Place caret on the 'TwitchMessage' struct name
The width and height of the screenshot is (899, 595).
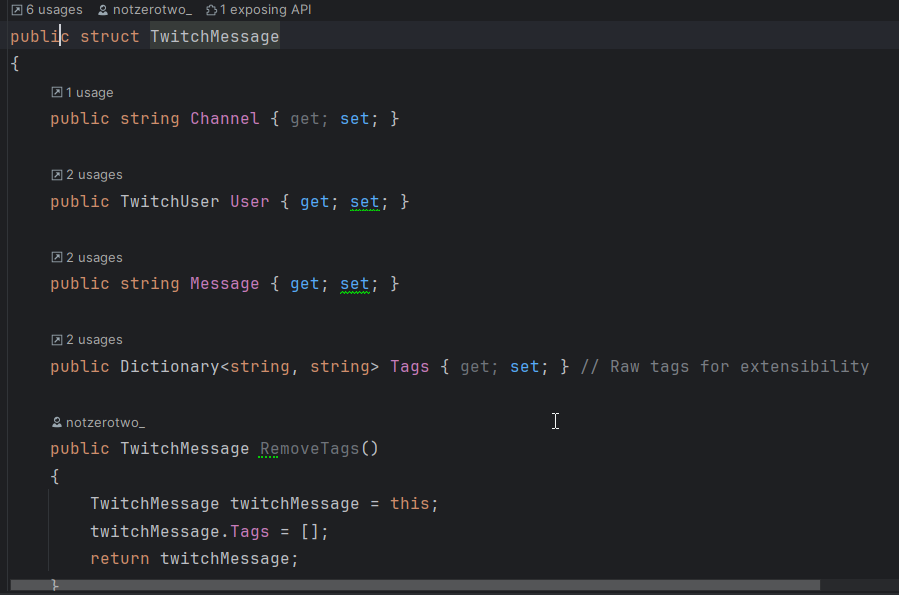pos(214,37)
